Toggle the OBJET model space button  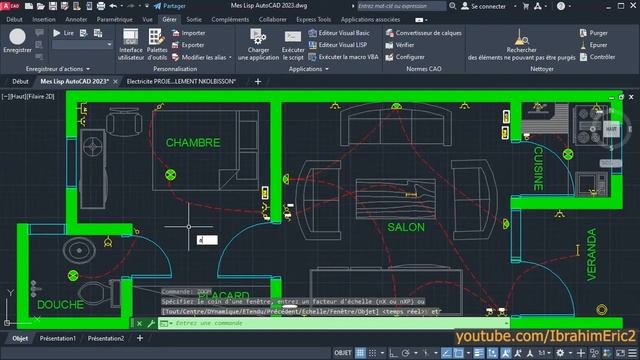342,353
